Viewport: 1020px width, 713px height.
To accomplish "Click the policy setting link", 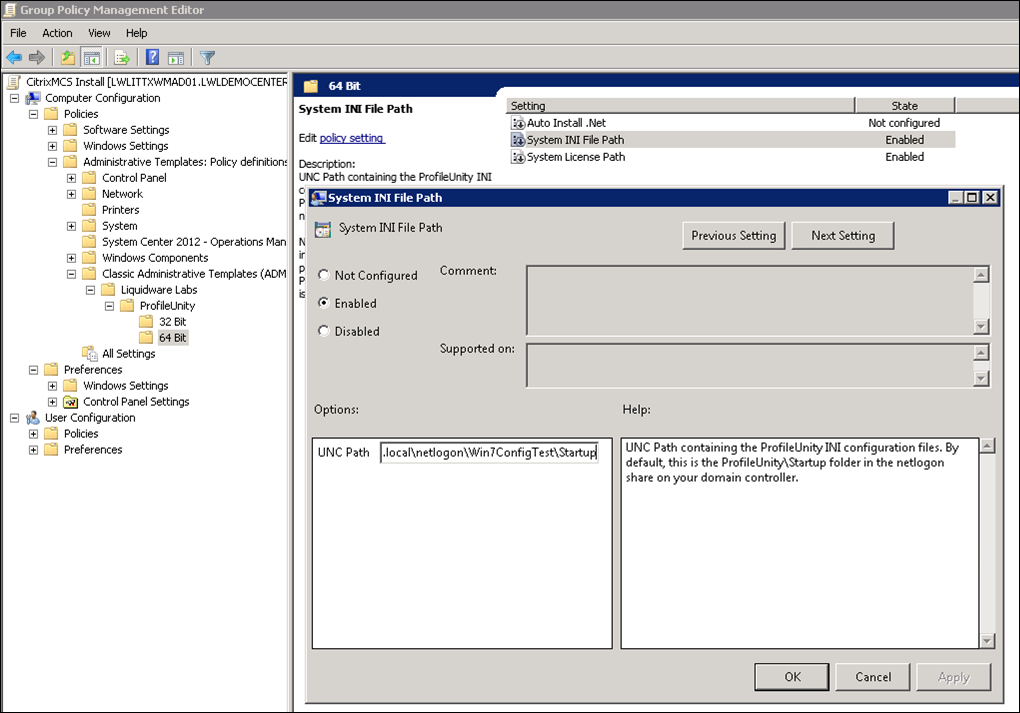I will pyautogui.click(x=351, y=138).
